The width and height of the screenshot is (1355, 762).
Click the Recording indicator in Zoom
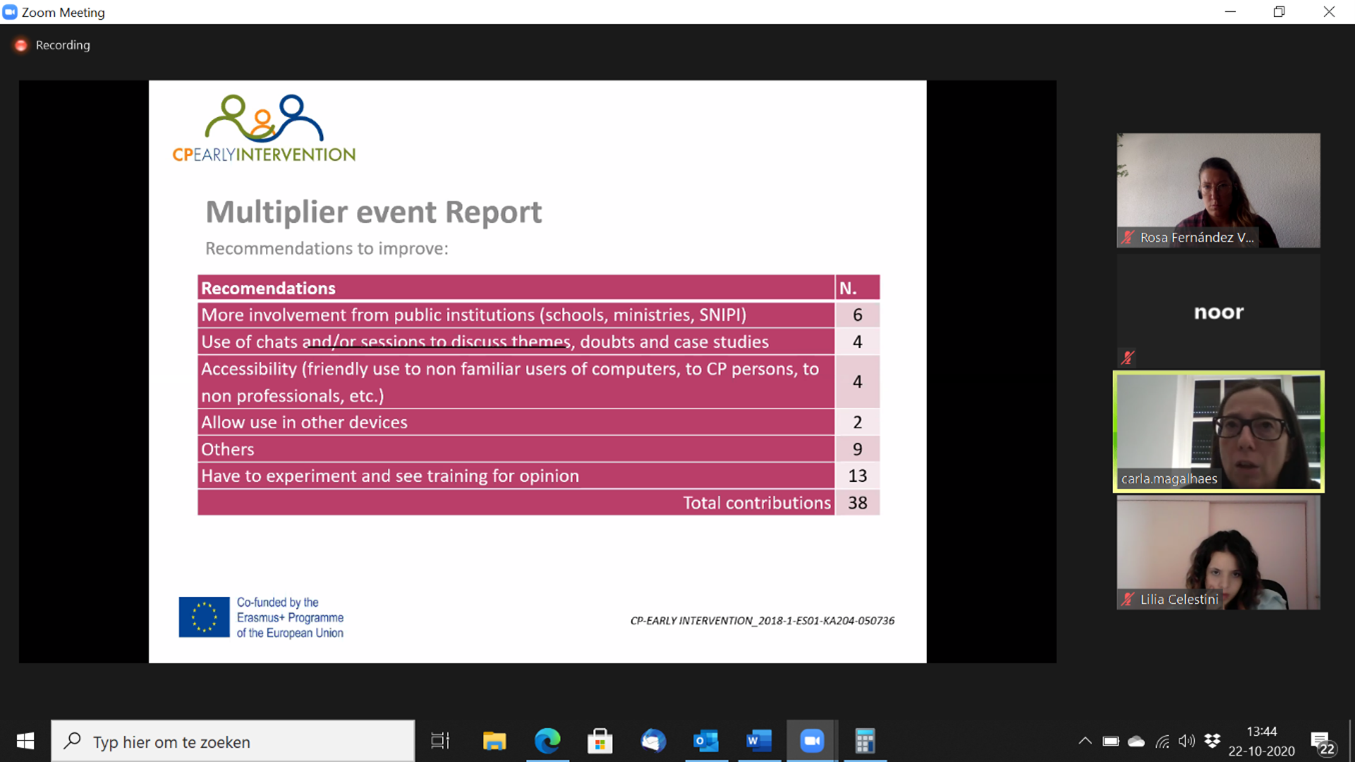[x=52, y=45]
